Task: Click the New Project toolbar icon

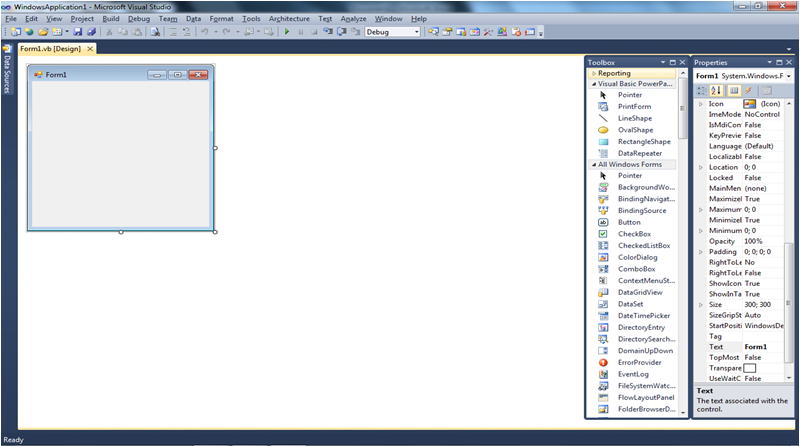Action: point(16,32)
